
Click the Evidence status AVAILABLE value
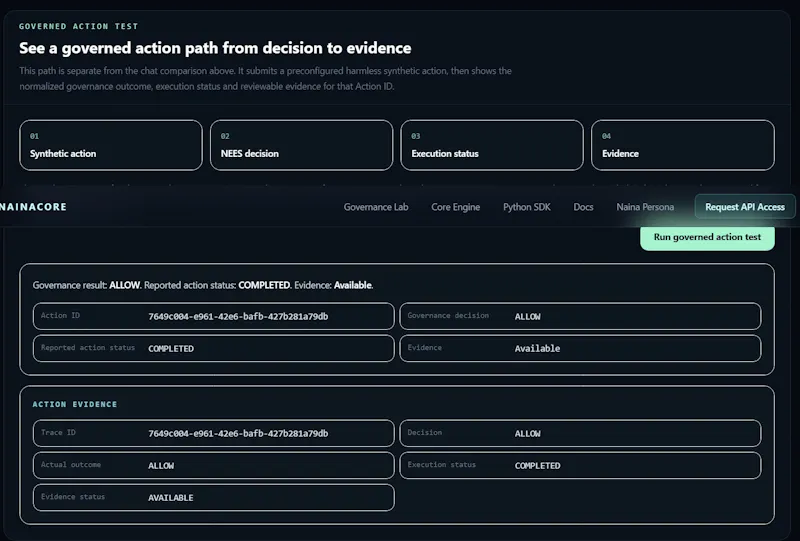171,498
